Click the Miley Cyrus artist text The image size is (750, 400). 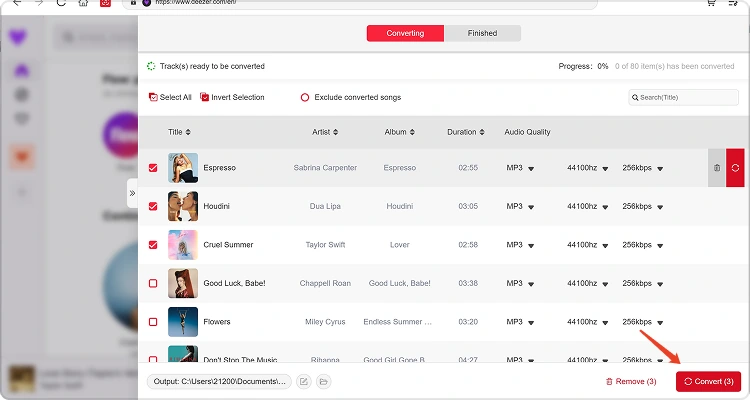325,322
